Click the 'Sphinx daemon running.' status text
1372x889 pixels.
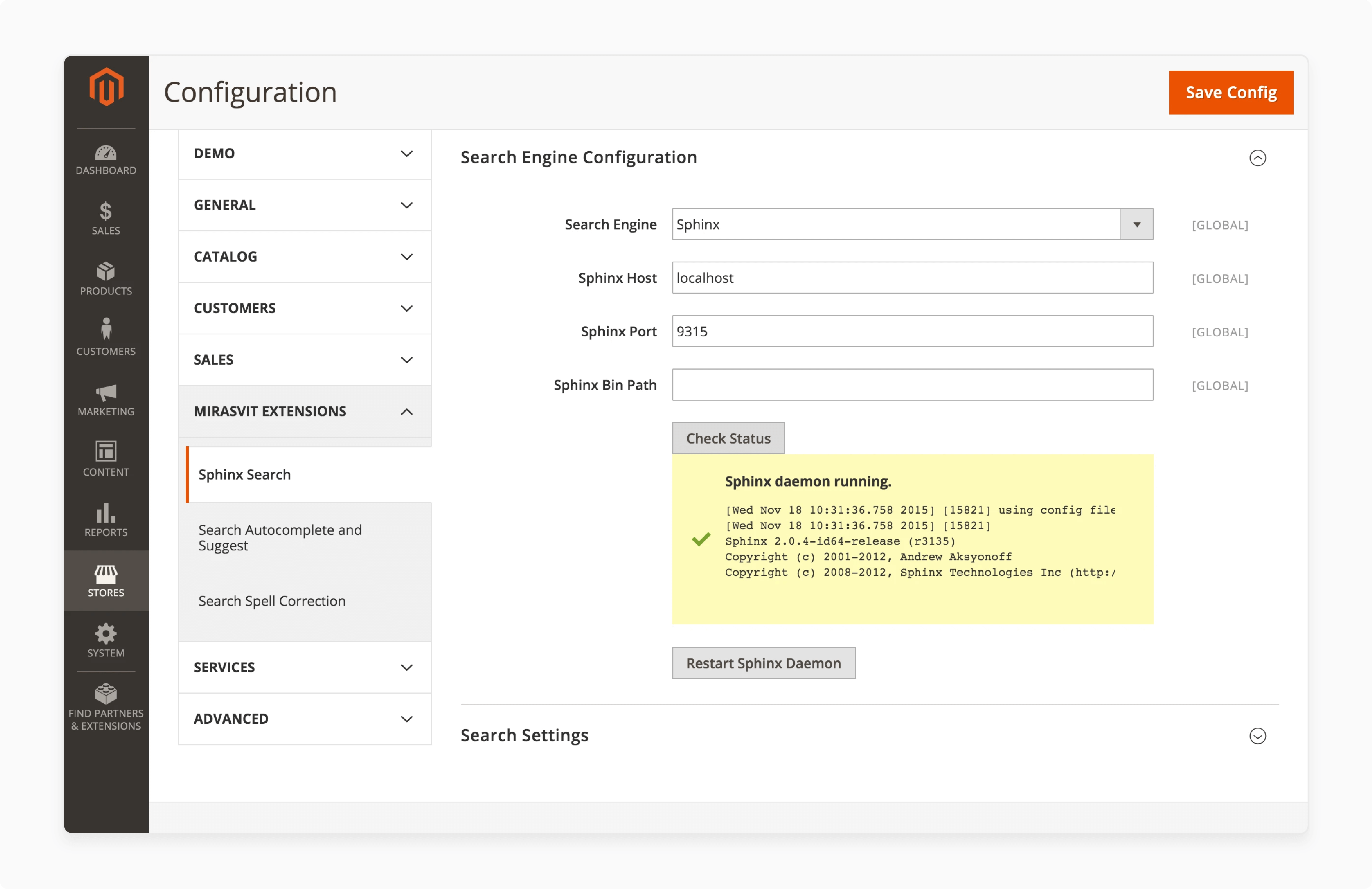pyautogui.click(x=808, y=481)
